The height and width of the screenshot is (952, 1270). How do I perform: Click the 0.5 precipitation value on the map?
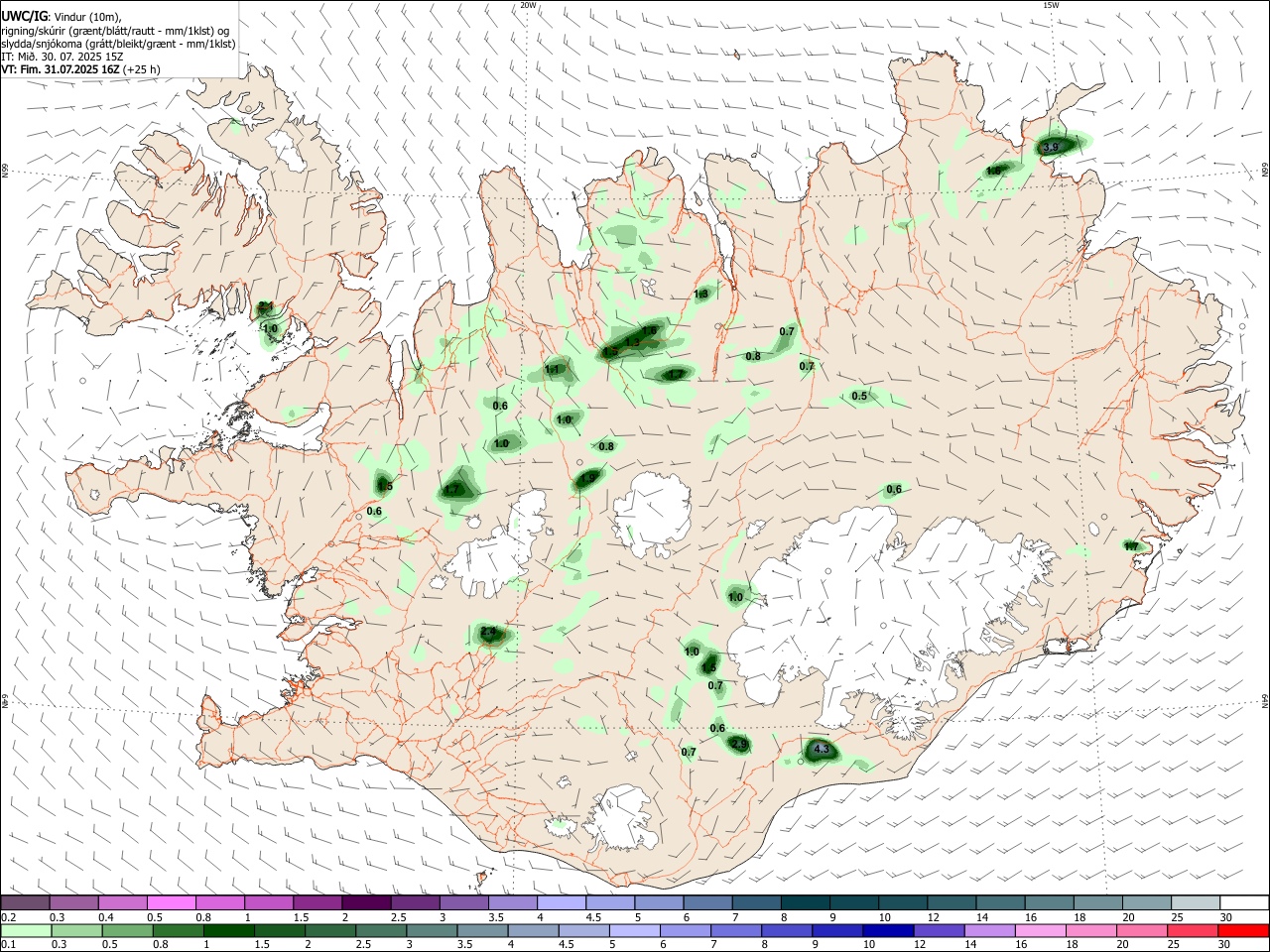pos(859,397)
